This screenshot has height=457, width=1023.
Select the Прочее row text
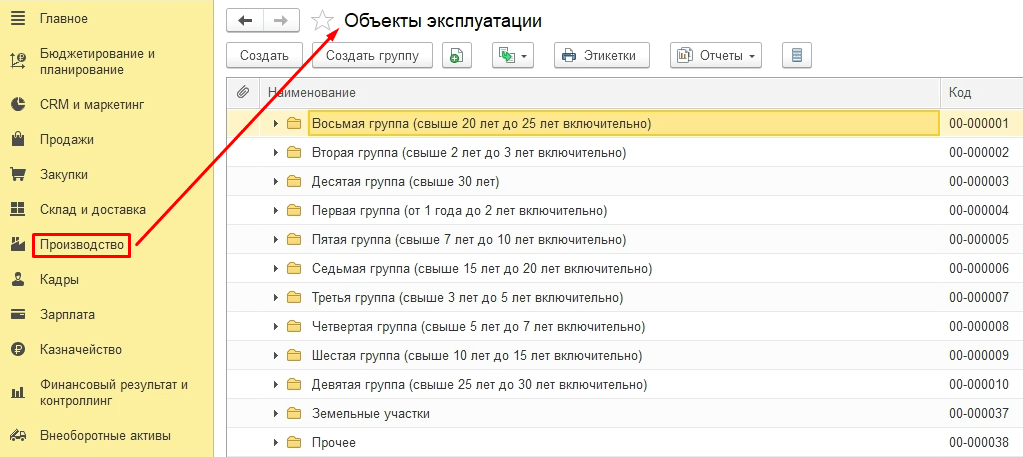[334, 443]
